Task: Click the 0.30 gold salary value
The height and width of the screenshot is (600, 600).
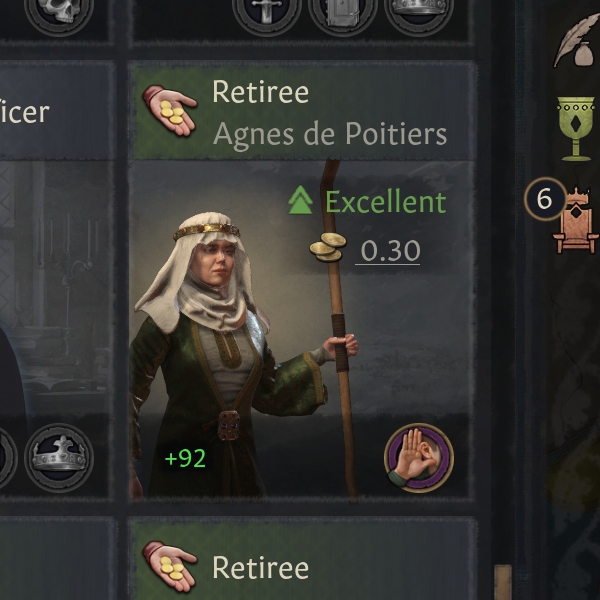Action: point(390,251)
